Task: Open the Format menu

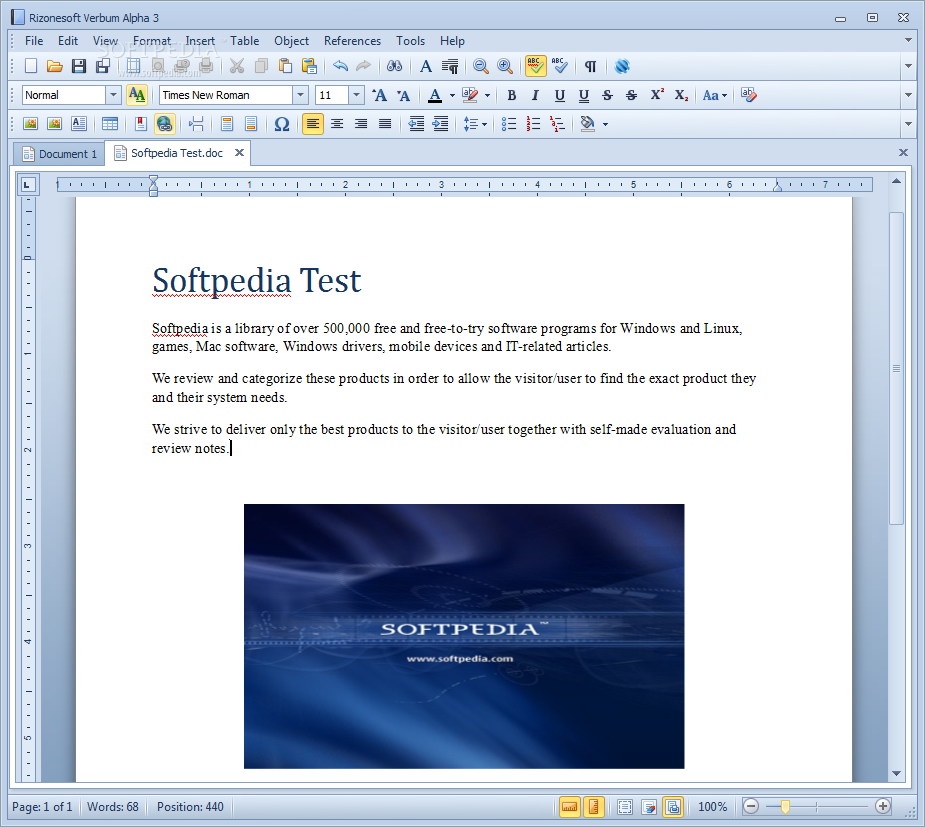Action: coord(152,41)
